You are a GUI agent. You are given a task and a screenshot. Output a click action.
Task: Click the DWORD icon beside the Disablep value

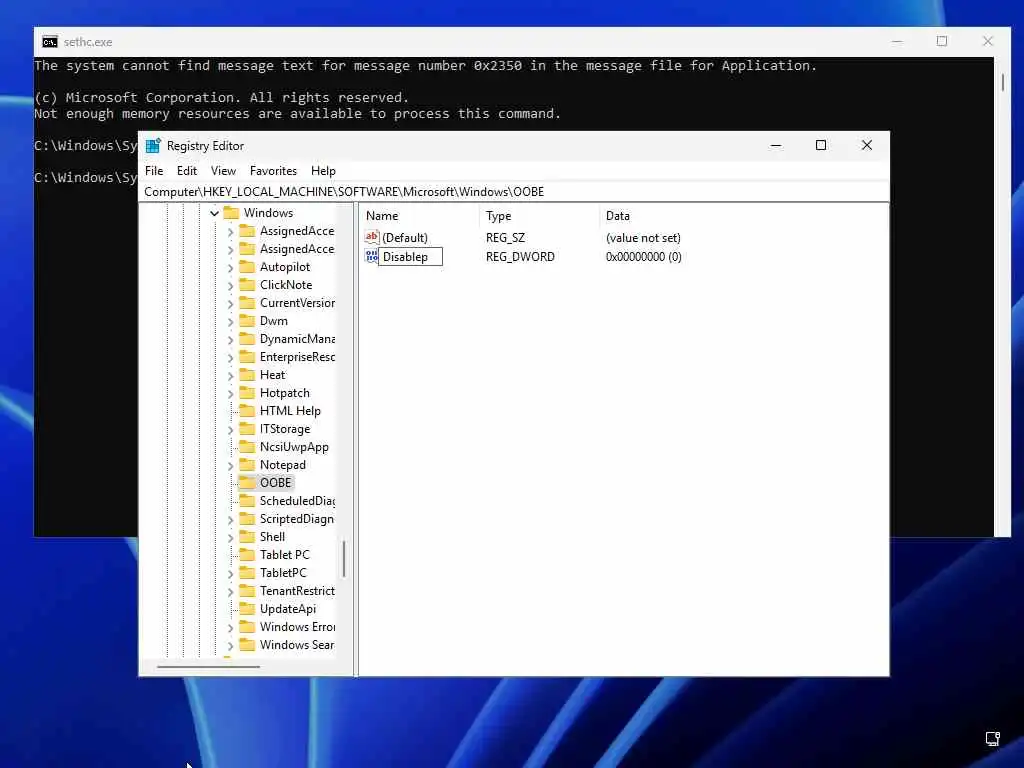click(372, 256)
